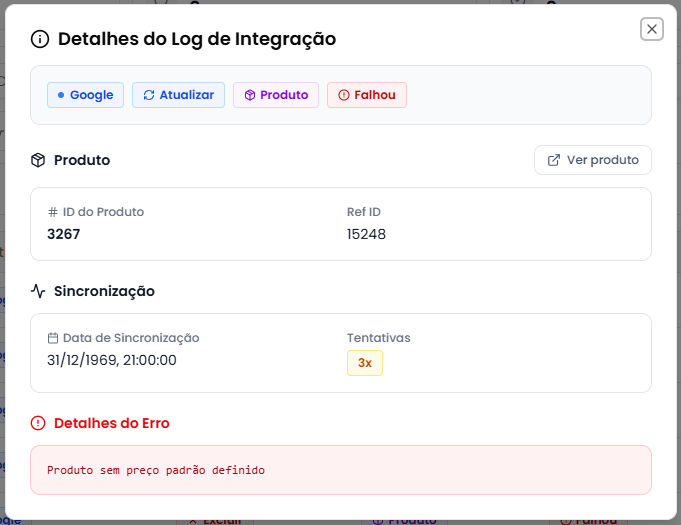Click the refresh icon in Atualizar badge
The width and height of the screenshot is (681, 525).
coord(149,95)
